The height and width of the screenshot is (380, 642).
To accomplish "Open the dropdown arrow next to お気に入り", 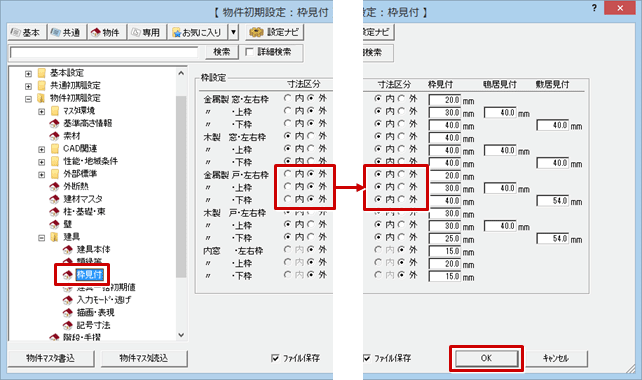I will pyautogui.click(x=233, y=32).
